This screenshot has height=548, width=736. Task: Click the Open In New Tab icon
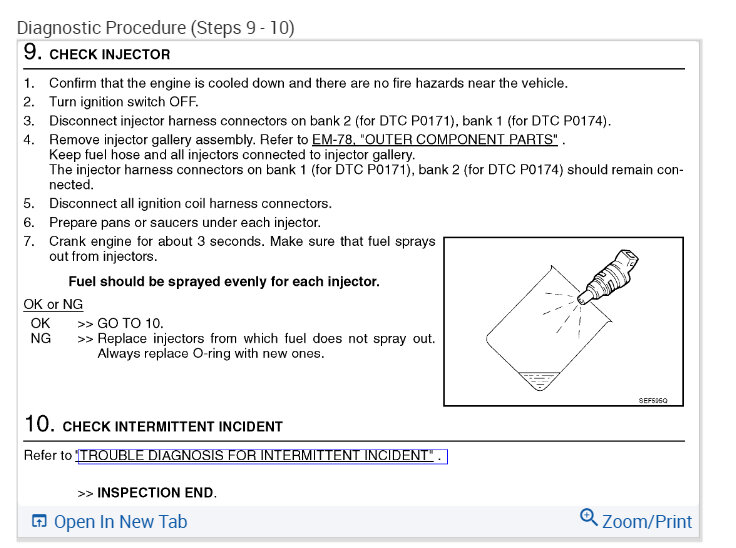point(39,521)
